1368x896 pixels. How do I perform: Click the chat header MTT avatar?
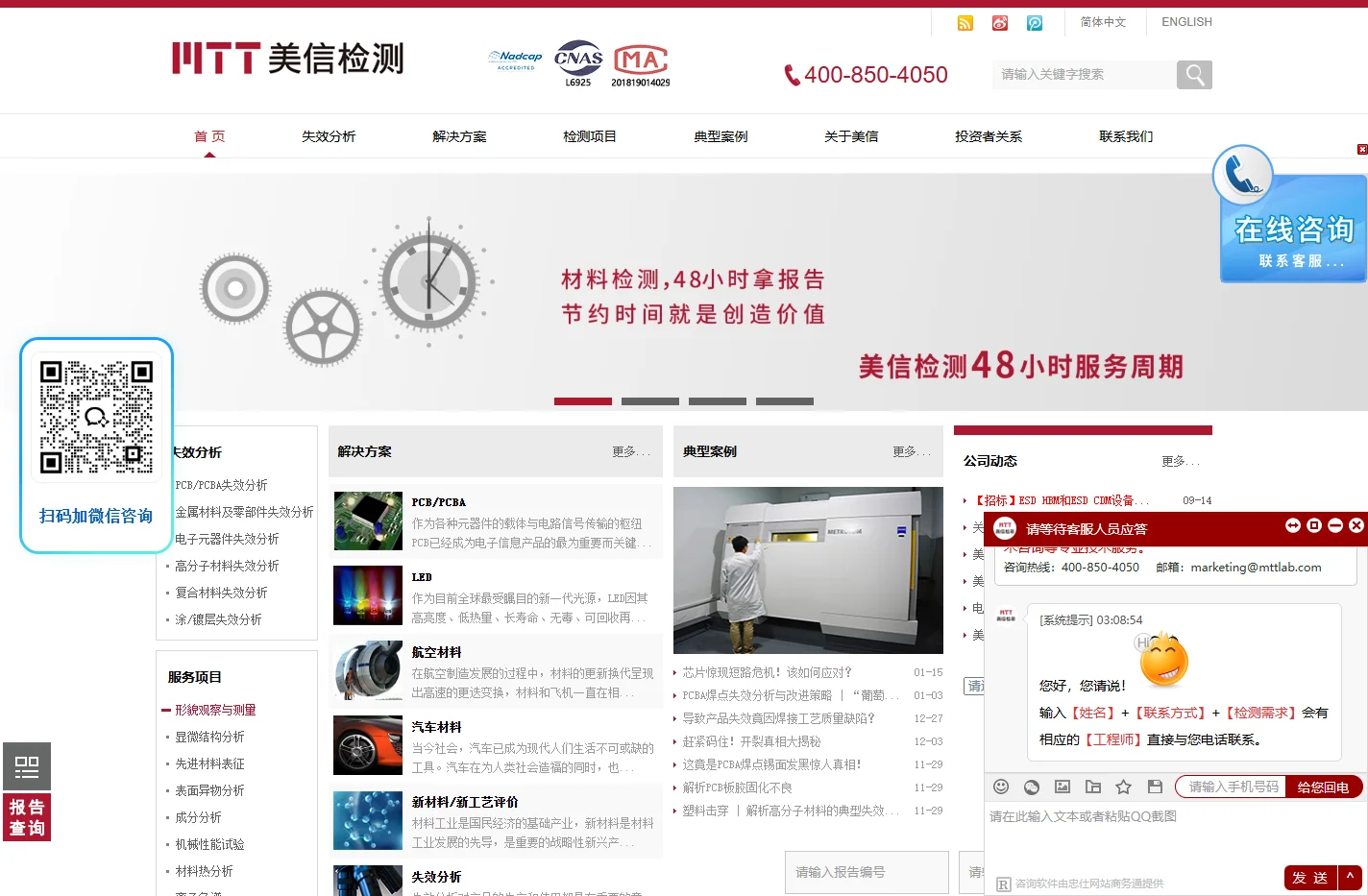(x=1005, y=528)
